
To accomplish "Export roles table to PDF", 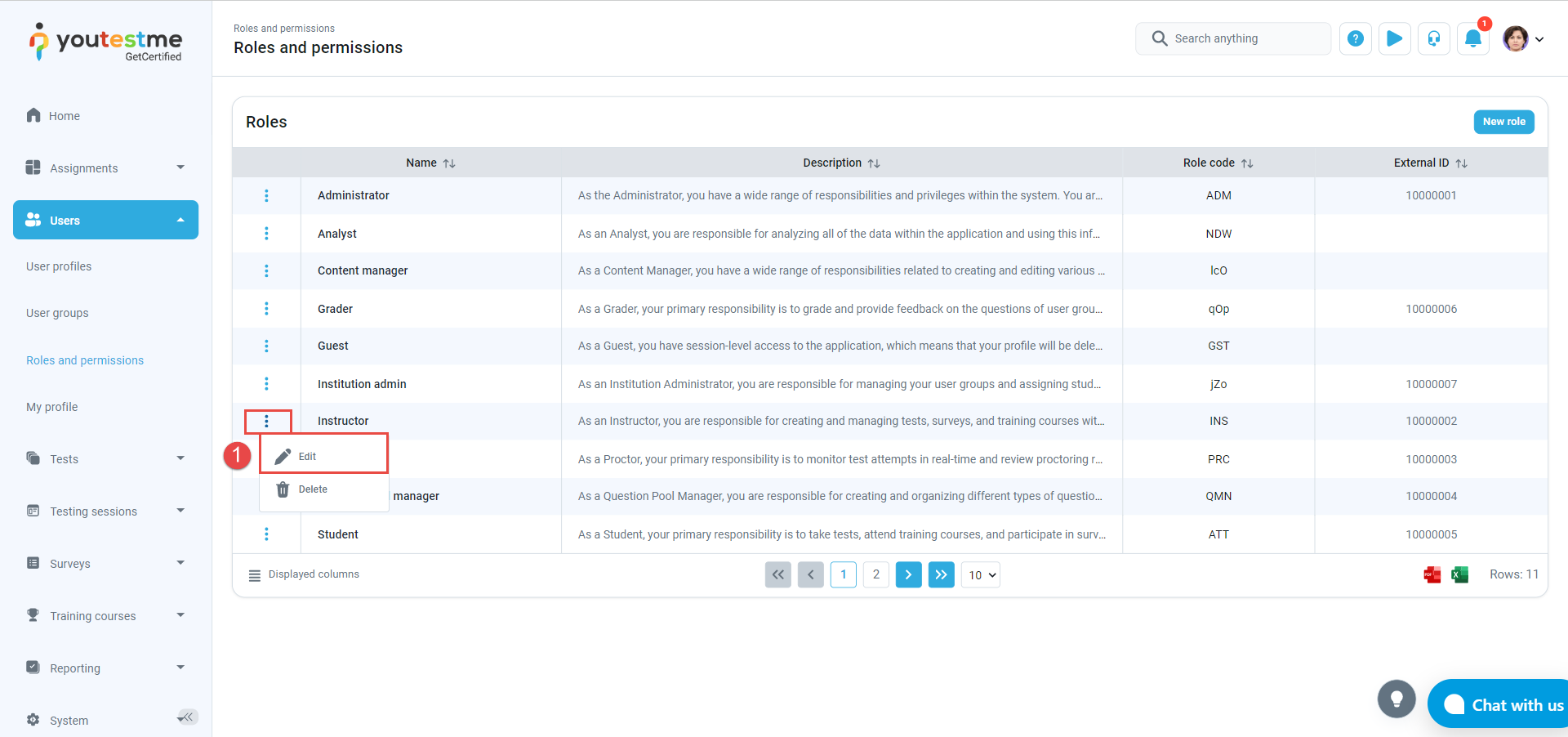I will 1432,575.
